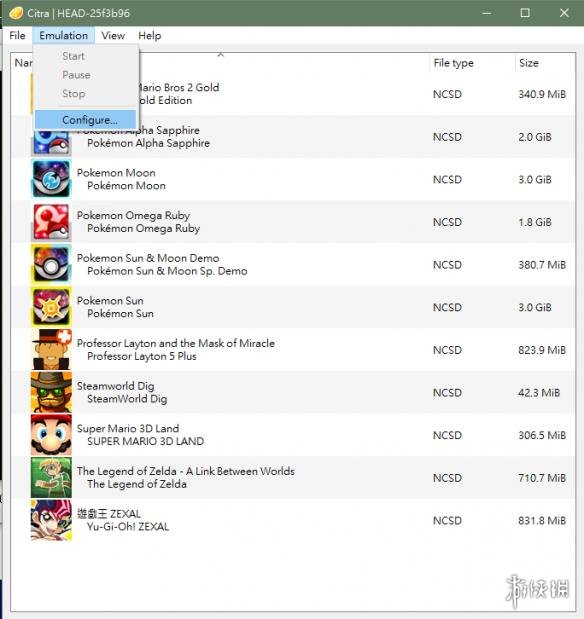Image resolution: width=584 pixels, height=619 pixels.
Task: Click the Professor Layton game icon
Action: (x=51, y=349)
